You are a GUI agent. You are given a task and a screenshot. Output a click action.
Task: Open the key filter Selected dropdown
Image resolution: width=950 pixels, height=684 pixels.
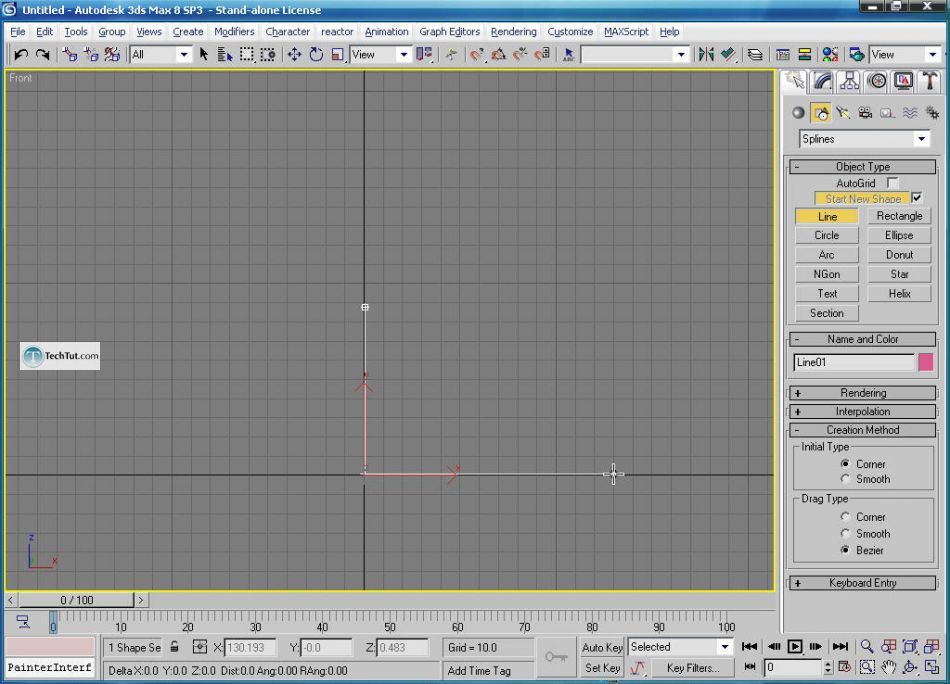click(x=680, y=647)
